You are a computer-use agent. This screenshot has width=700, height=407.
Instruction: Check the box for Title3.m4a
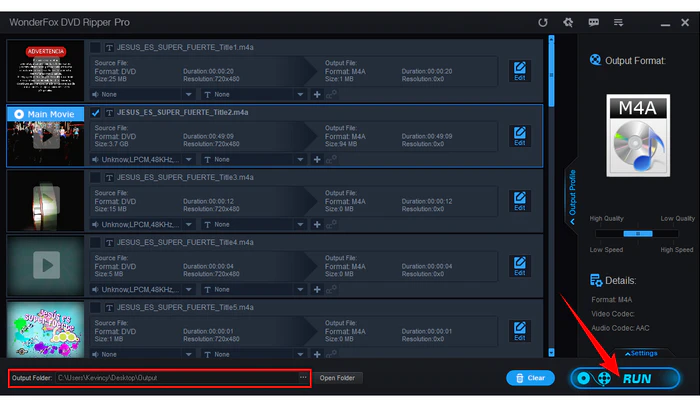95,178
